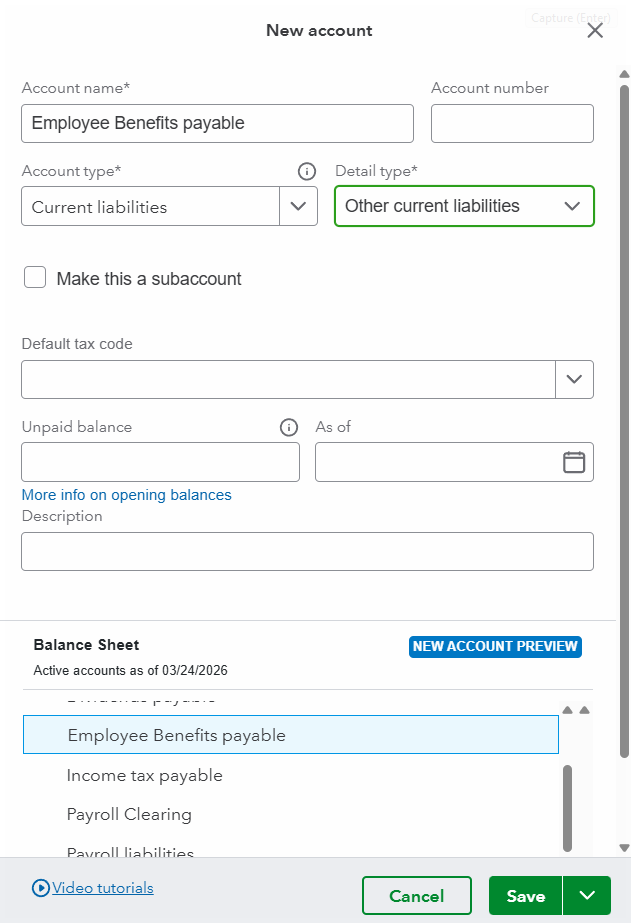Expand the Default tax code dropdown
The height and width of the screenshot is (923, 631).
point(574,380)
